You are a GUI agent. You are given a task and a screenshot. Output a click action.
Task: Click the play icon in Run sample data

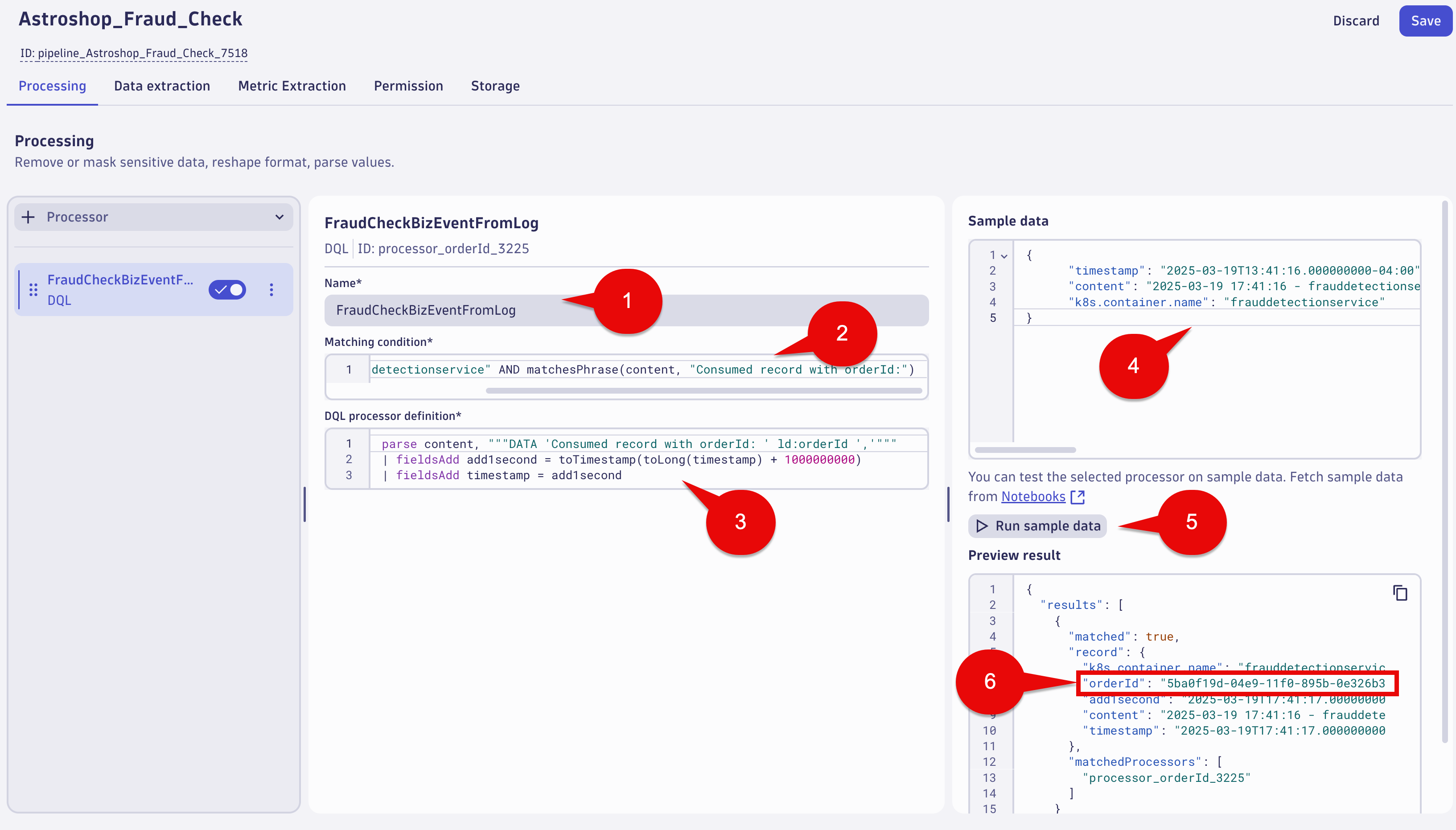point(982,526)
